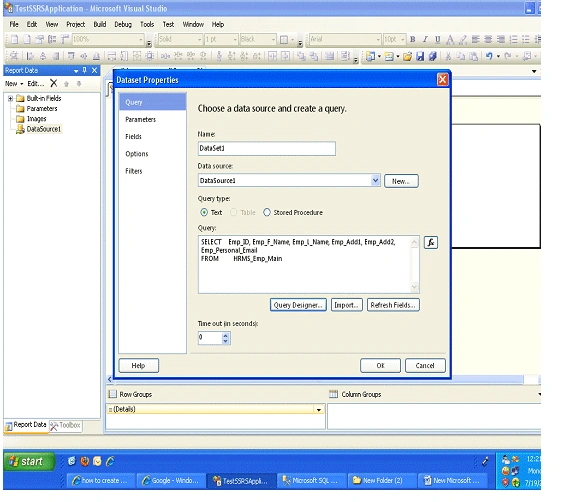
Task: Click the Add New Item toolbar icon
Action: (x=389, y=56)
